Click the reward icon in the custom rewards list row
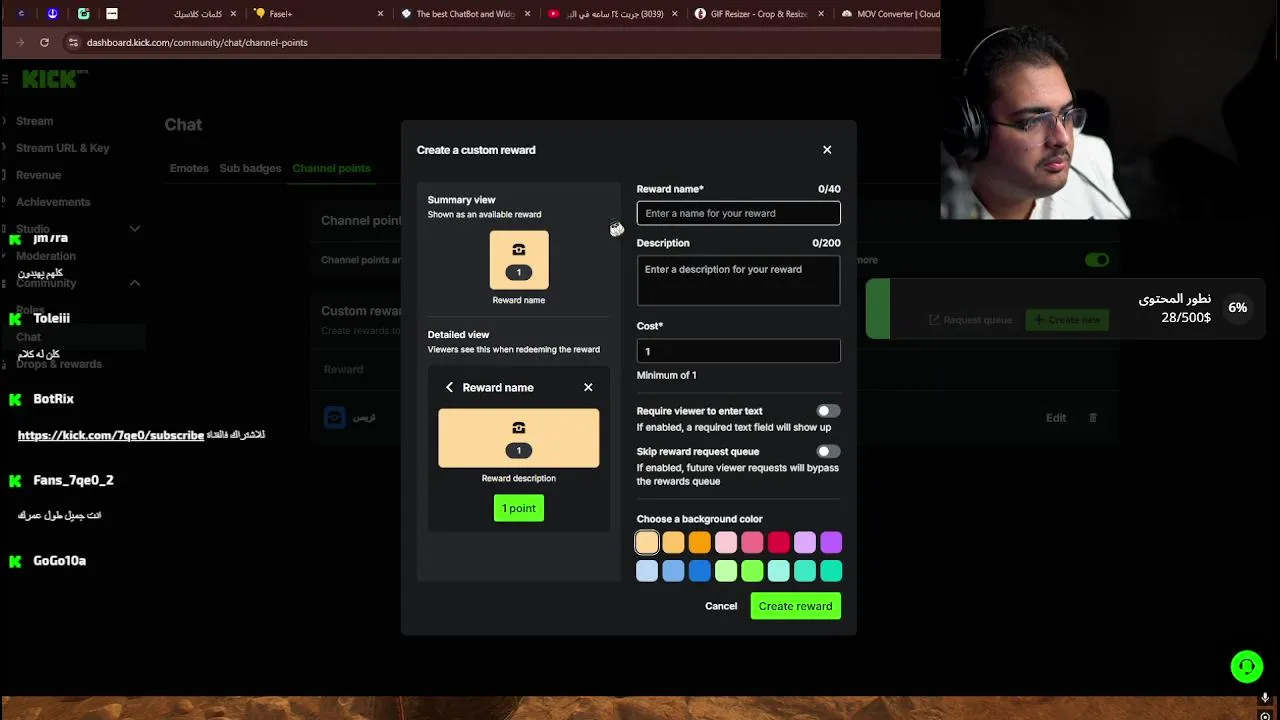 pos(335,417)
